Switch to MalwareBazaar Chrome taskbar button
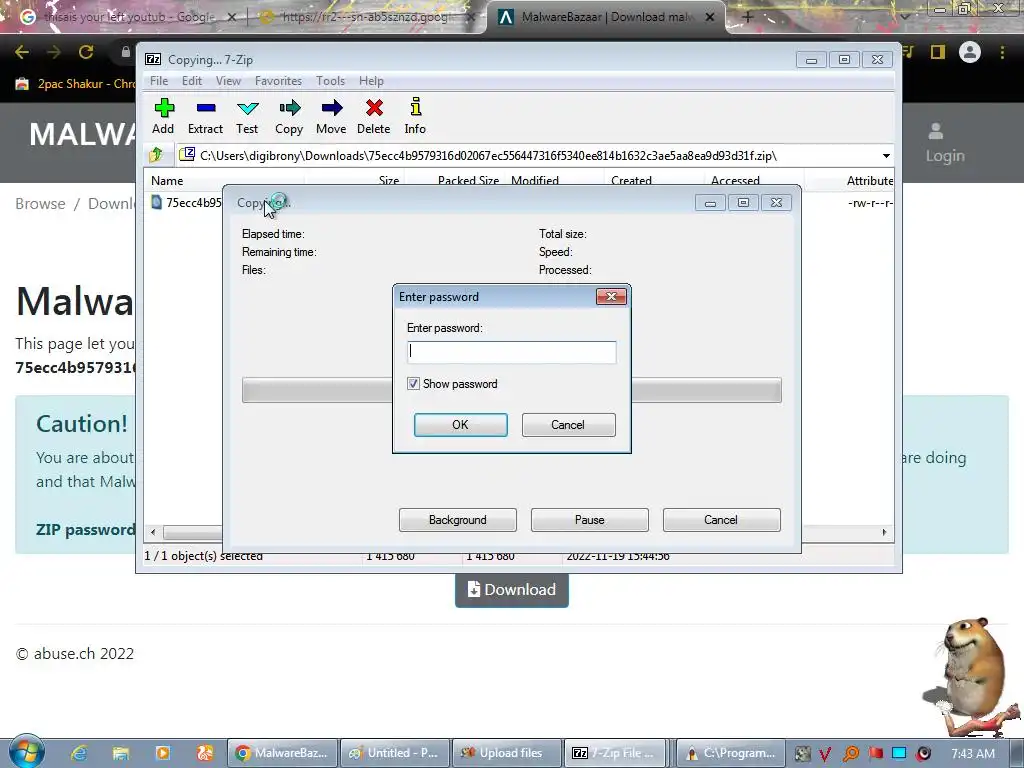This screenshot has width=1024, height=768. pos(282,753)
